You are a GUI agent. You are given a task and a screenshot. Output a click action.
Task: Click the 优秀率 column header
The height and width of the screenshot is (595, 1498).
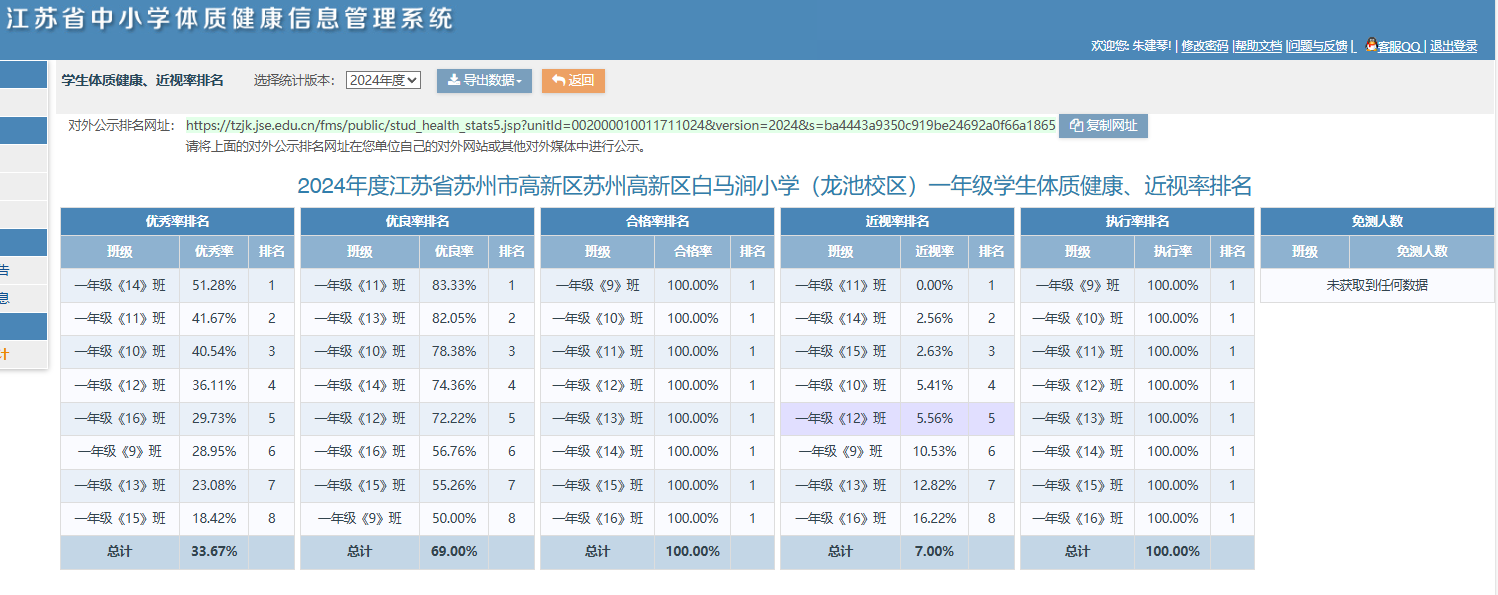tap(214, 252)
